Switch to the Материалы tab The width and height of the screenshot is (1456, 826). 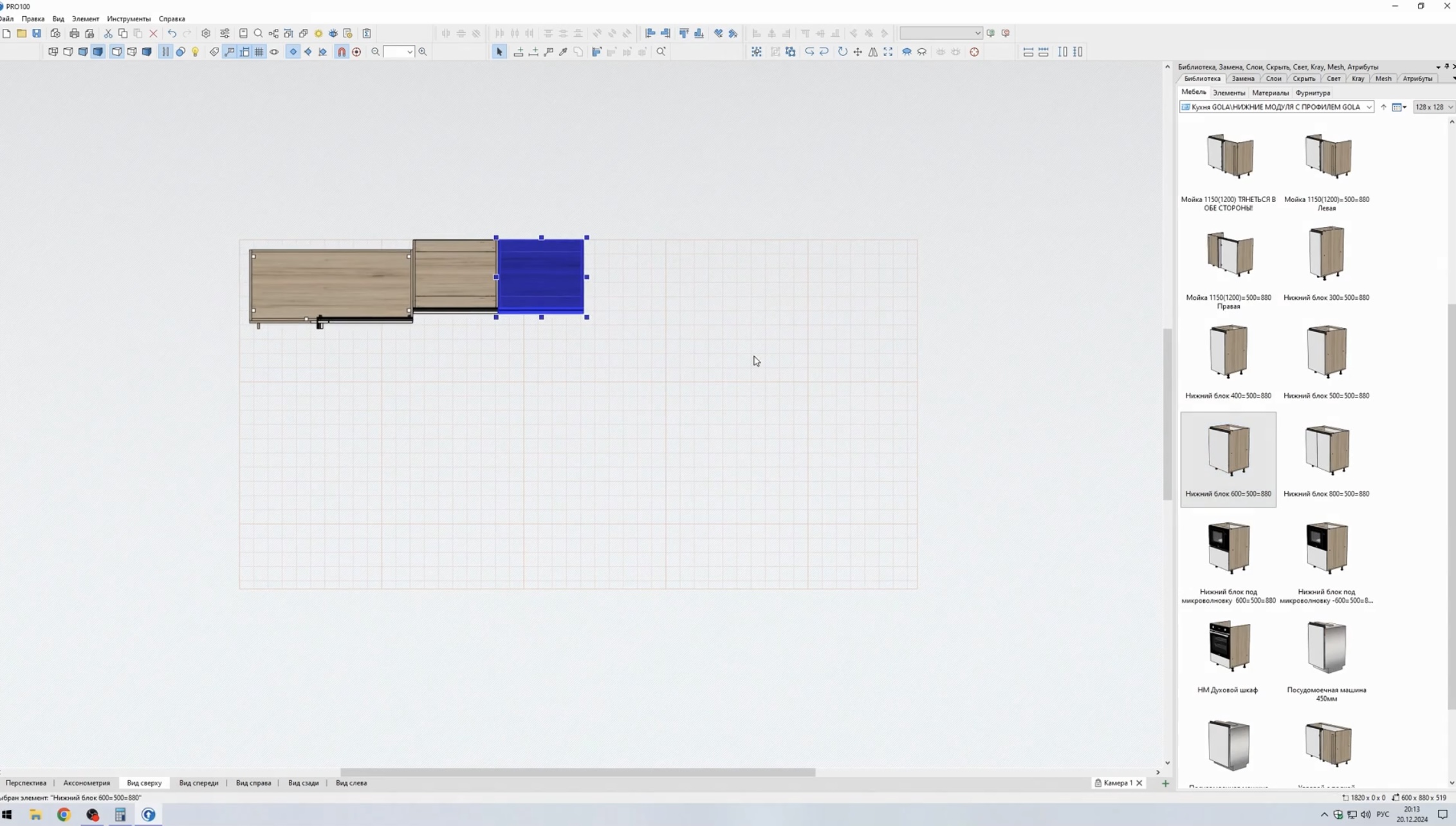(x=1270, y=93)
